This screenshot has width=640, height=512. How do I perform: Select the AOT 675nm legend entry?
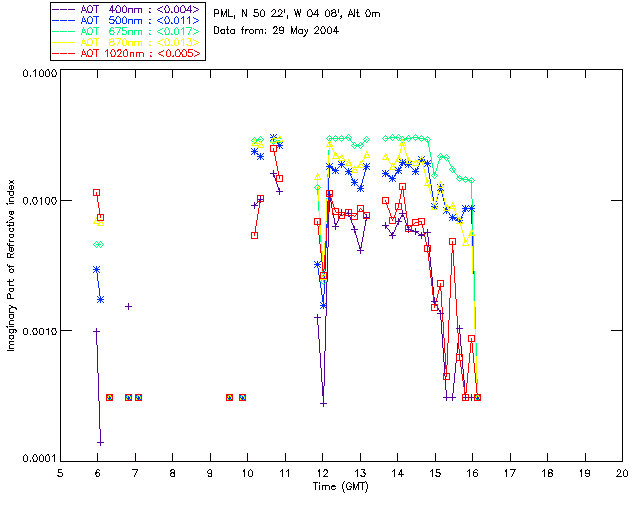point(128,31)
